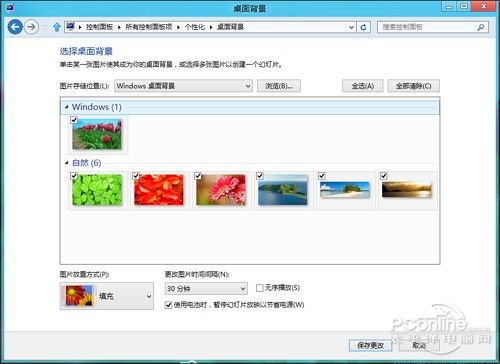Click the 全选(A) button
500x364 pixels.
pos(363,86)
